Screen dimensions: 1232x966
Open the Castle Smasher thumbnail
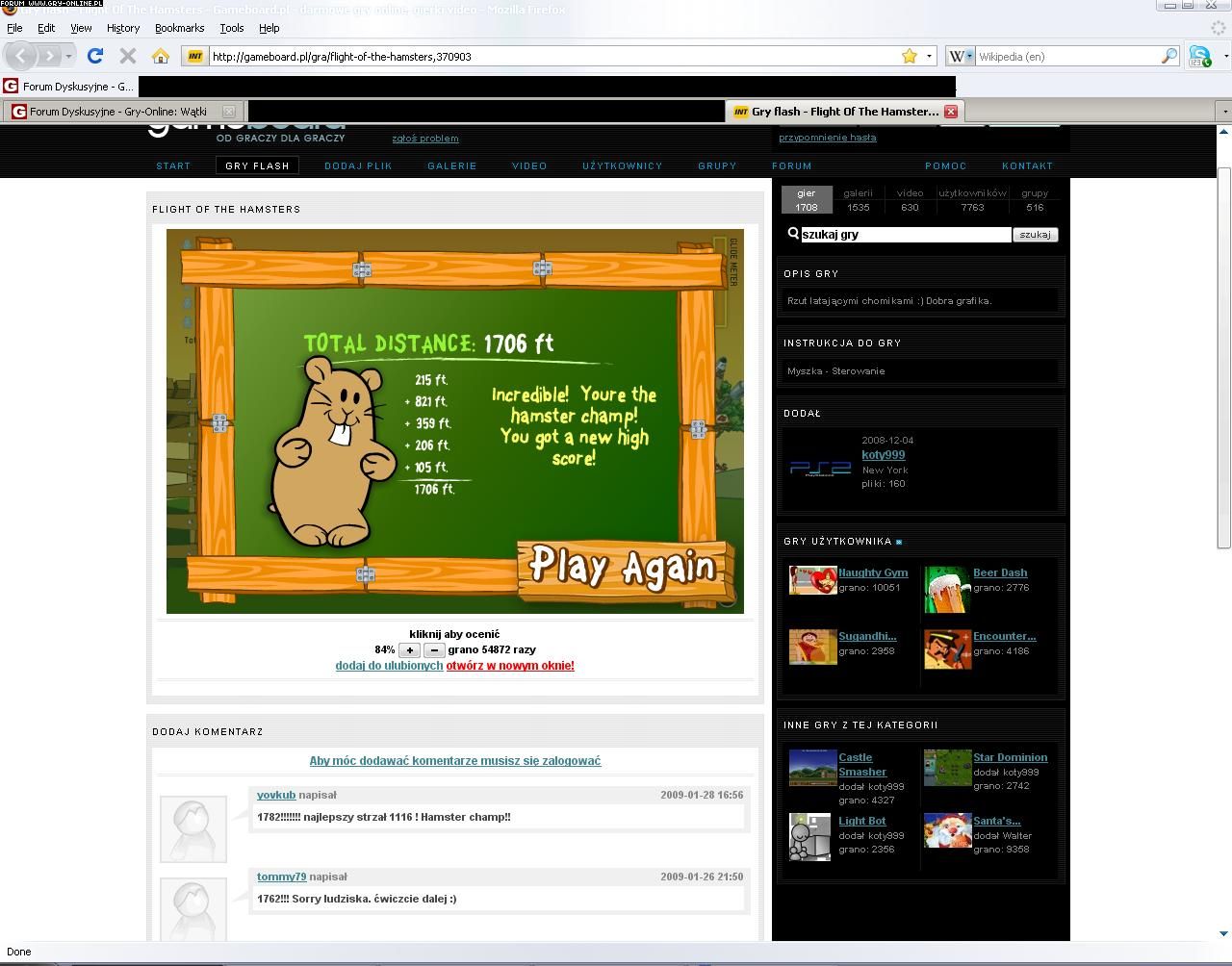[813, 768]
